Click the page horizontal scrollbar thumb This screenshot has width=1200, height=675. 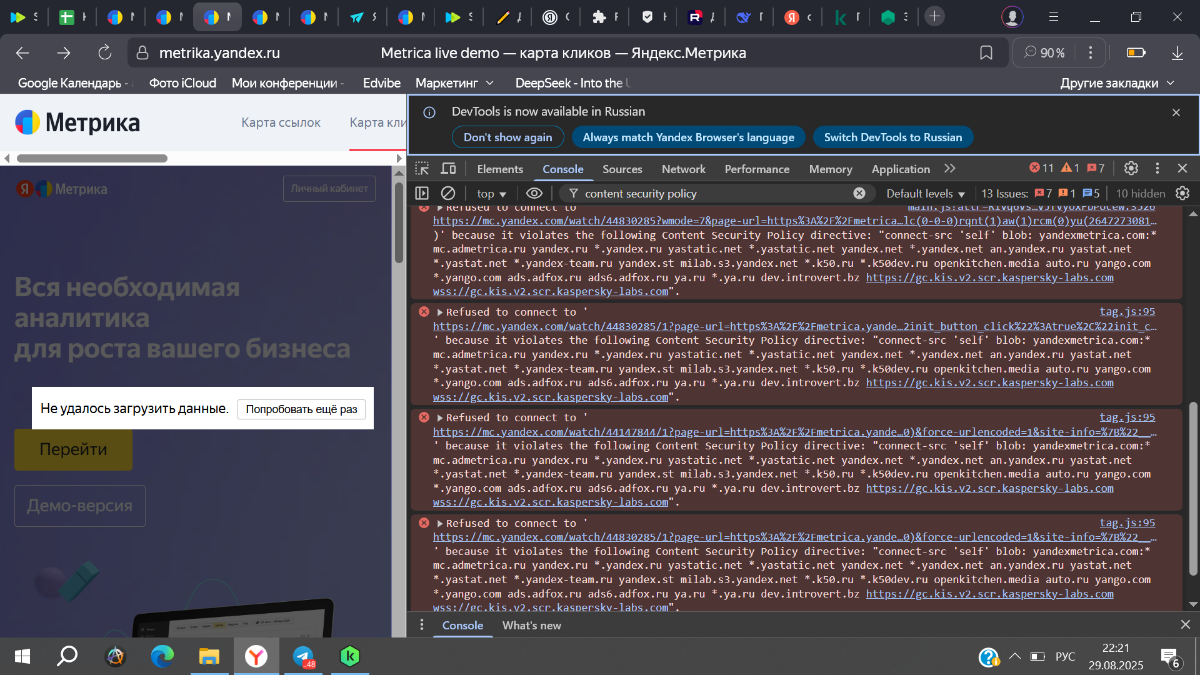[91, 158]
